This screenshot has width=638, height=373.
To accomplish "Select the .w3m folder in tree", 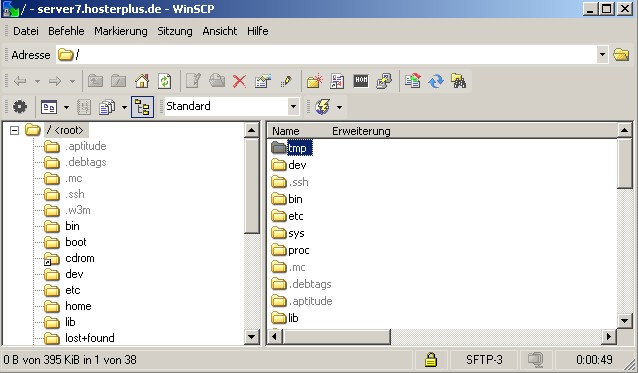I will click(78, 210).
